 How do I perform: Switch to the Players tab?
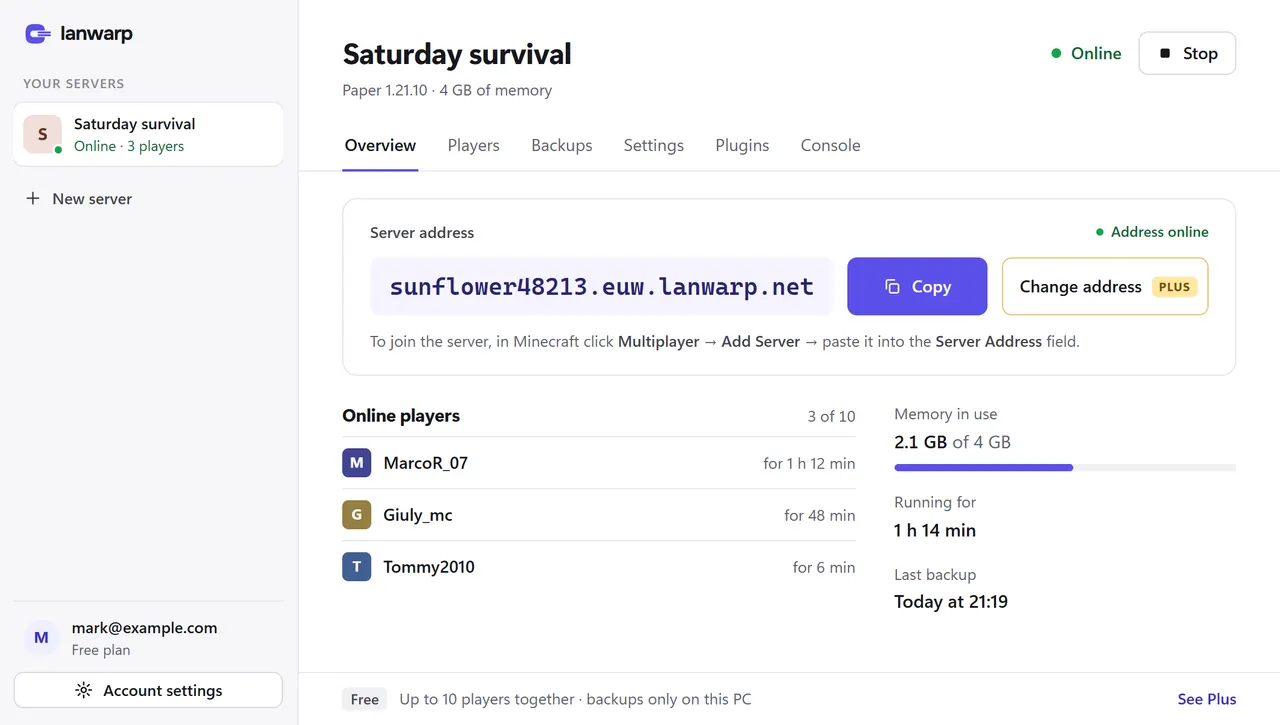pyautogui.click(x=474, y=146)
